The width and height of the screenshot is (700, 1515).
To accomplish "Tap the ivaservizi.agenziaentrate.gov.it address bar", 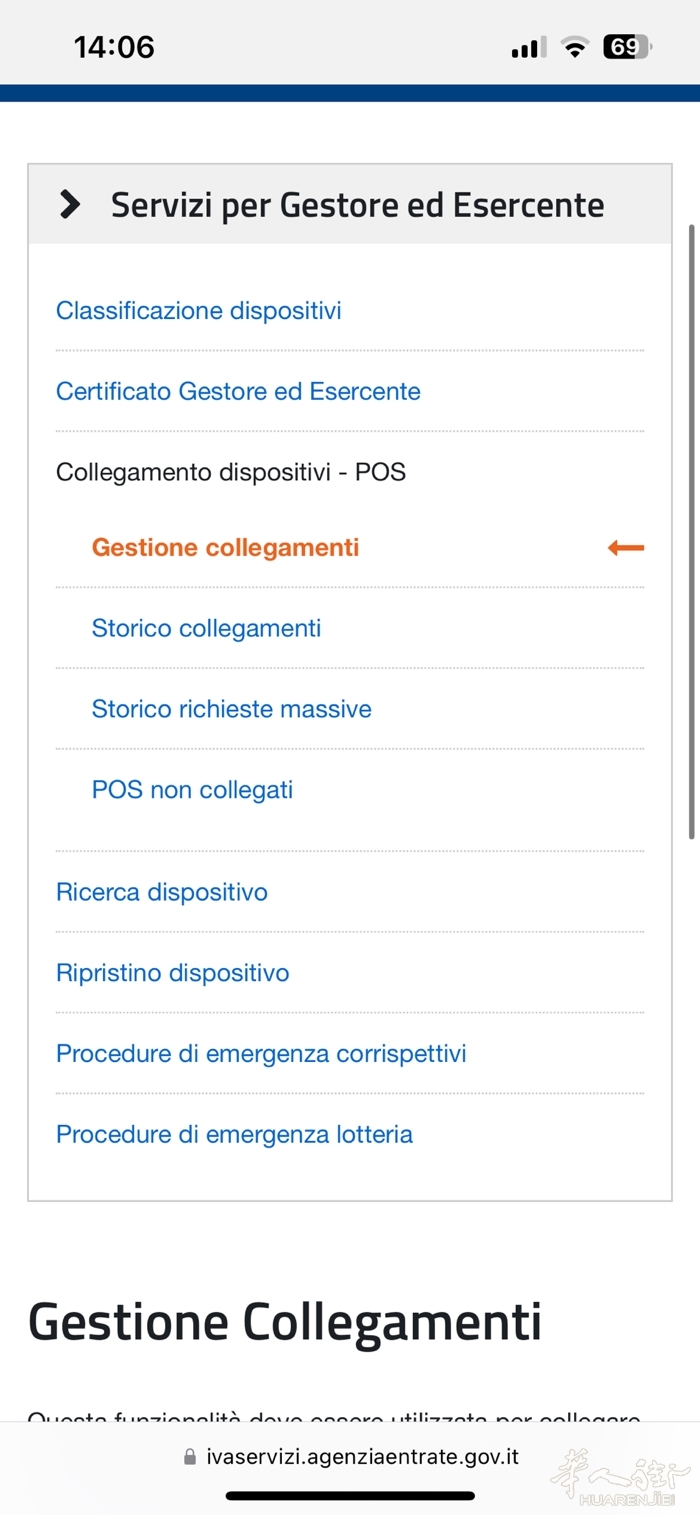I will [362, 1457].
